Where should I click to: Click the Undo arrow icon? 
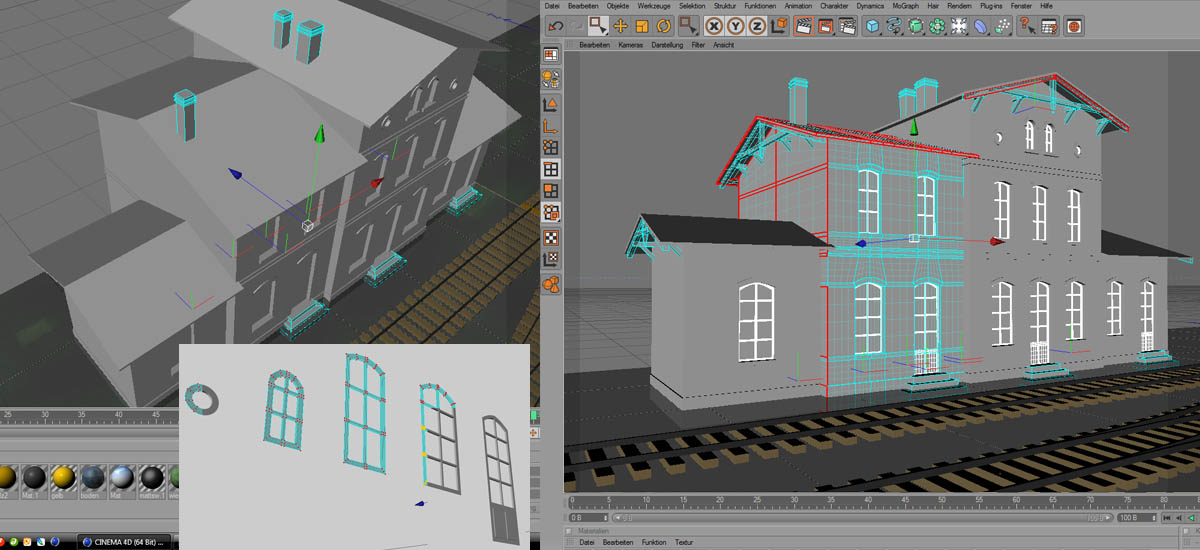click(555, 26)
